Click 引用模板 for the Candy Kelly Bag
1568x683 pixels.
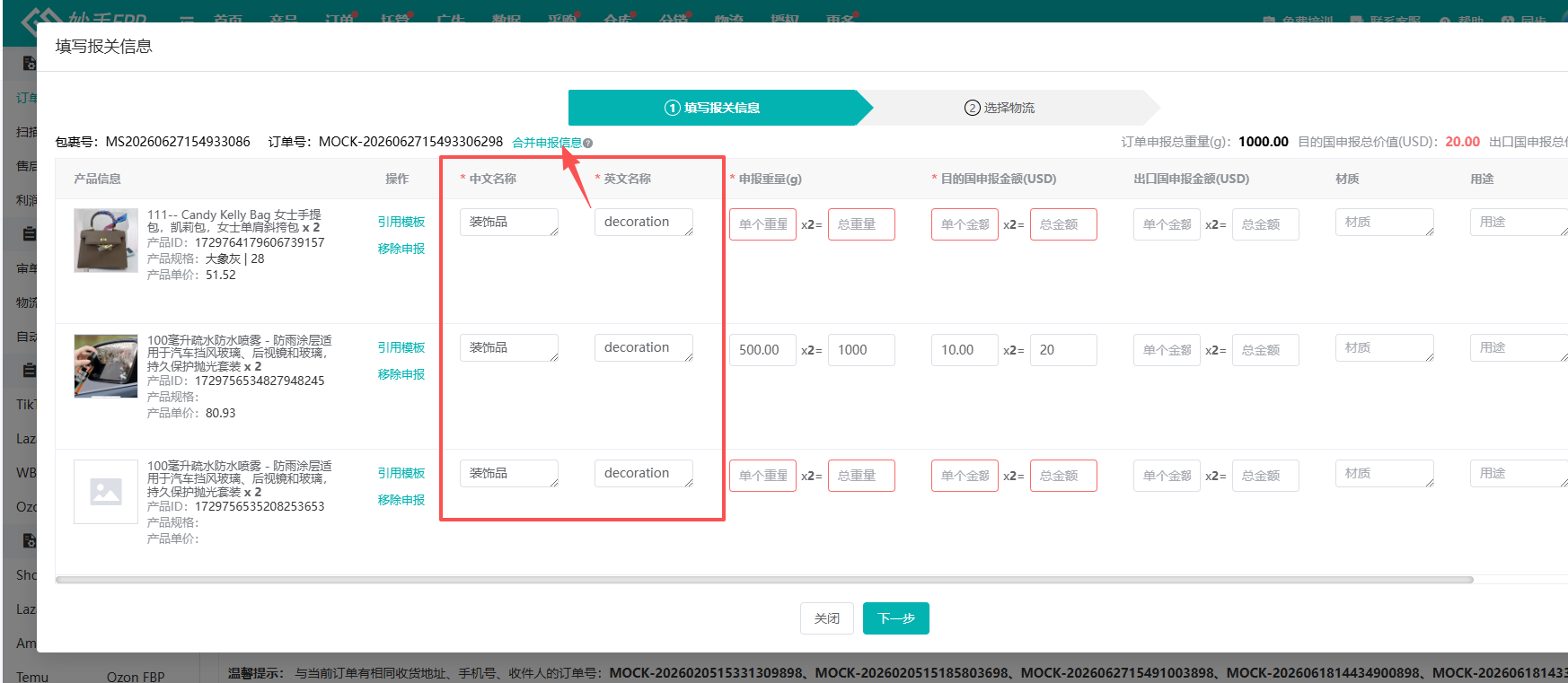coord(401,222)
